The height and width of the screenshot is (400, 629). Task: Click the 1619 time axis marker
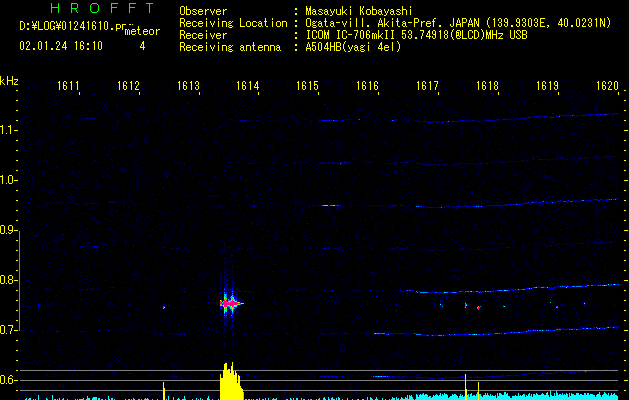(x=547, y=86)
